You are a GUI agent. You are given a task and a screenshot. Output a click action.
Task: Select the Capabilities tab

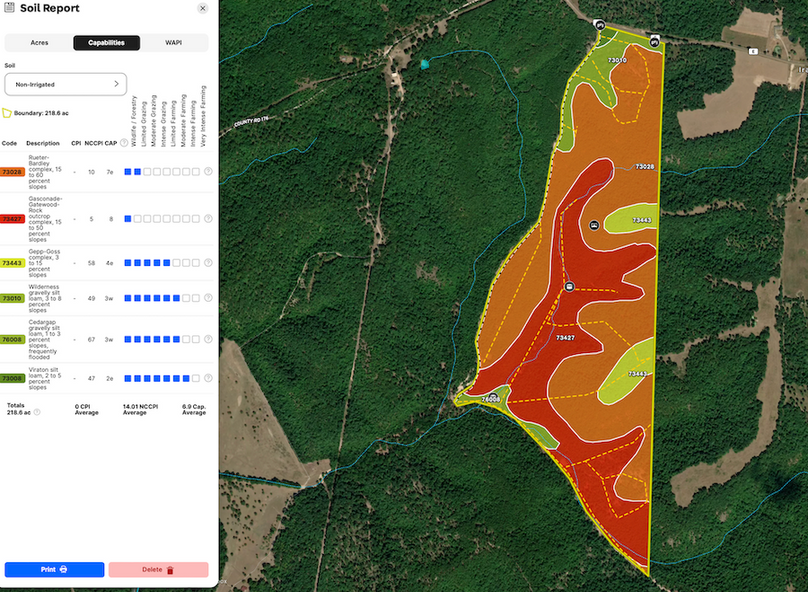(x=106, y=43)
